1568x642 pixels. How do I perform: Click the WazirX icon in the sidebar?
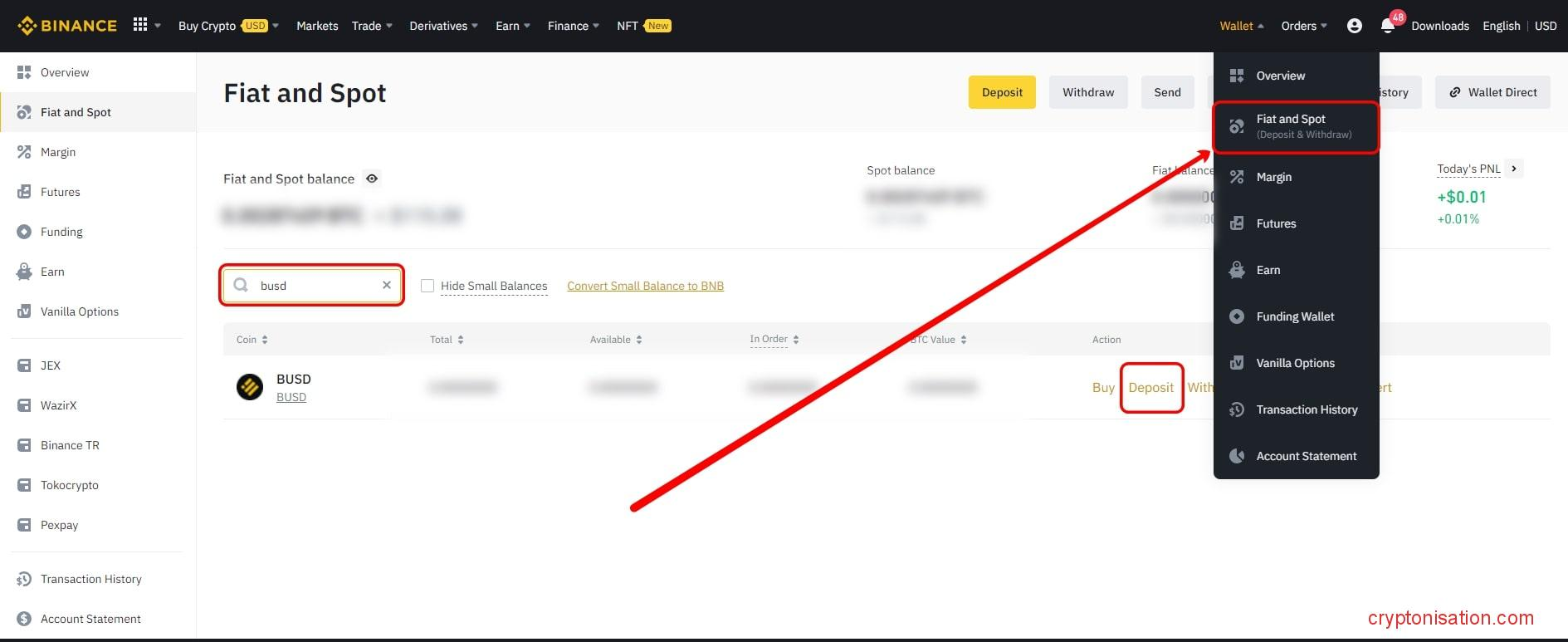[x=24, y=405]
